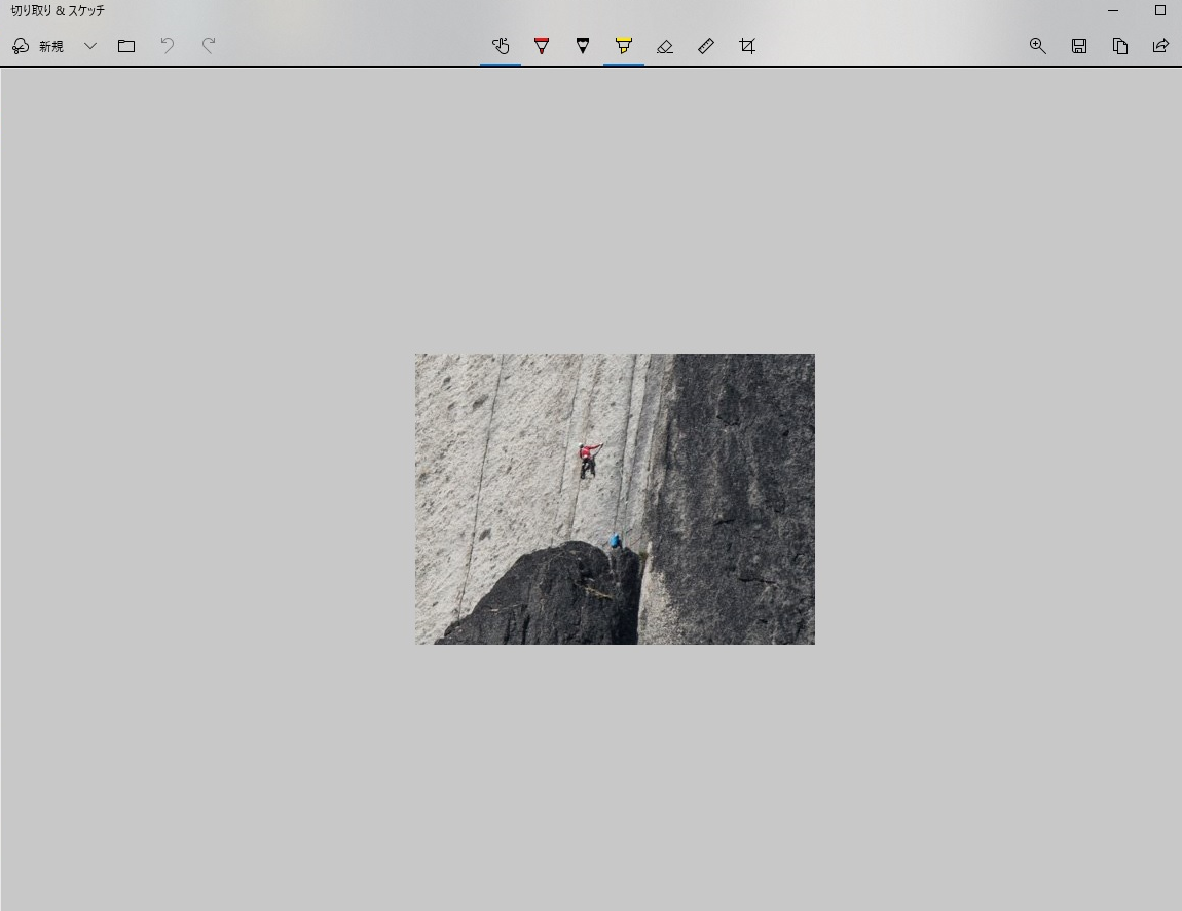Click the rock climber snip image
The image size is (1182, 911).
[614, 499]
